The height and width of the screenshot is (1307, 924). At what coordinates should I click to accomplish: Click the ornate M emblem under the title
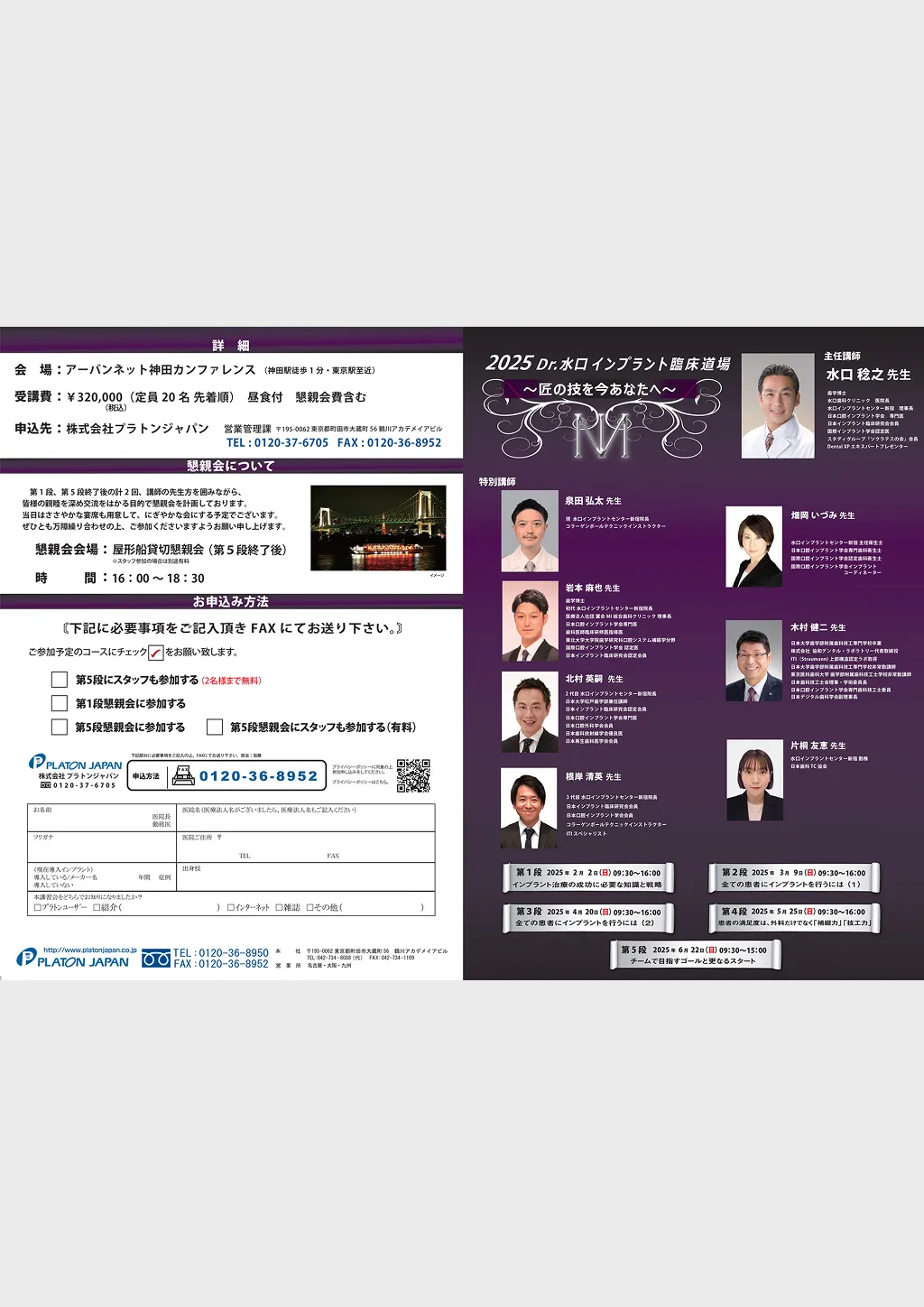point(601,433)
